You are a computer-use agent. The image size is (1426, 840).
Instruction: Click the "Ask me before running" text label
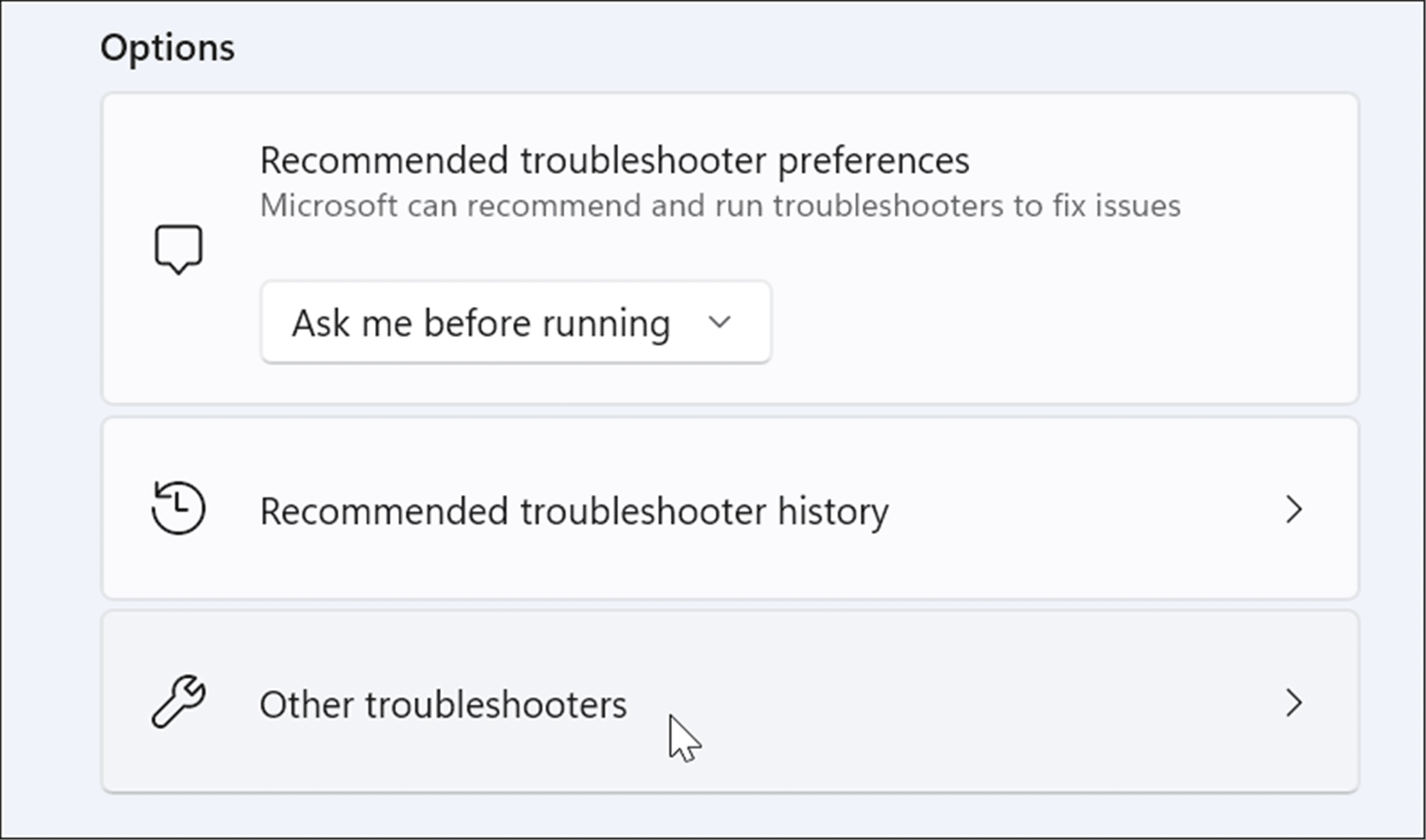click(x=480, y=323)
